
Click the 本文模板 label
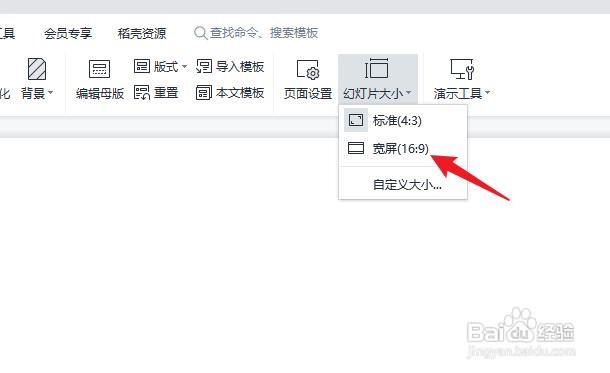point(240,93)
